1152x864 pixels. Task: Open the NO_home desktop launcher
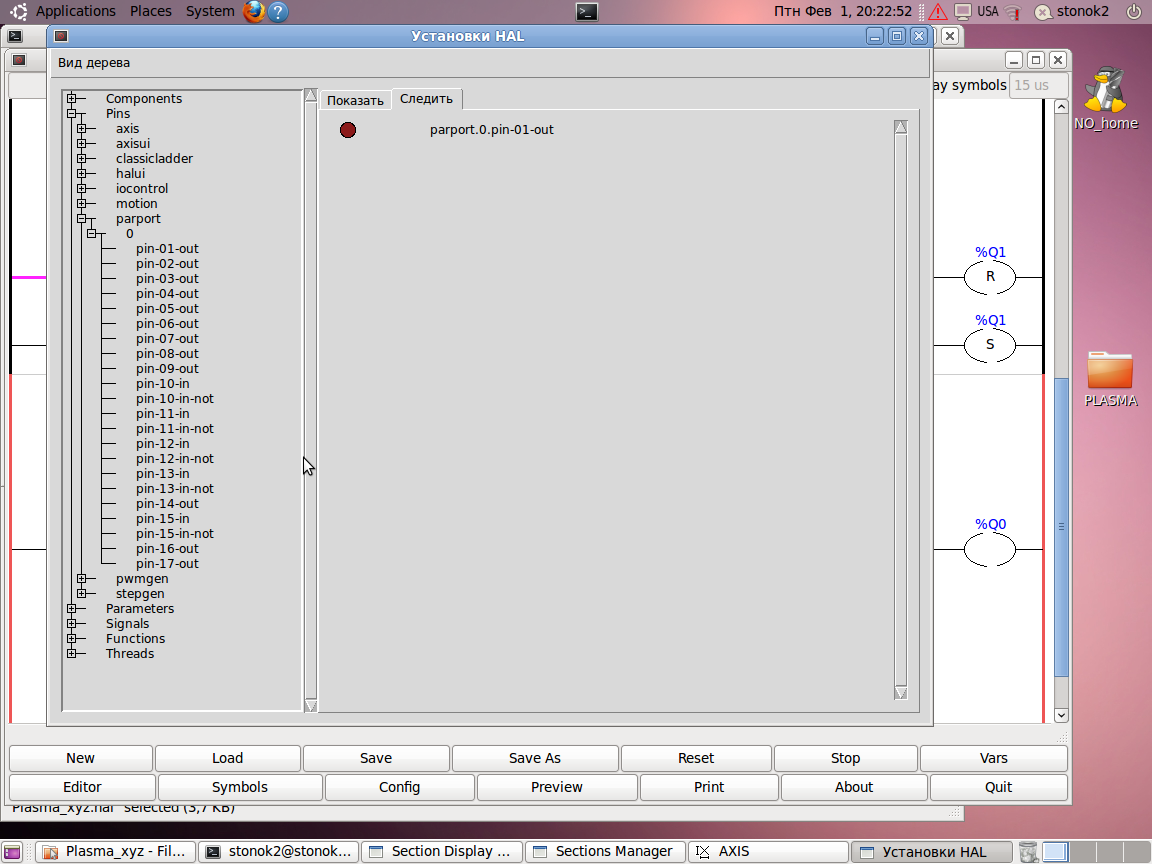[x=1106, y=99]
